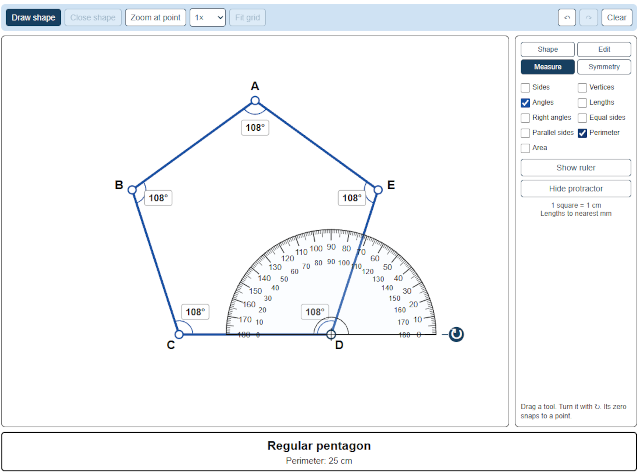Screen dimensions: 640x476
Task: Tick the Parallel sides checkbox
Action: [x=525, y=133]
